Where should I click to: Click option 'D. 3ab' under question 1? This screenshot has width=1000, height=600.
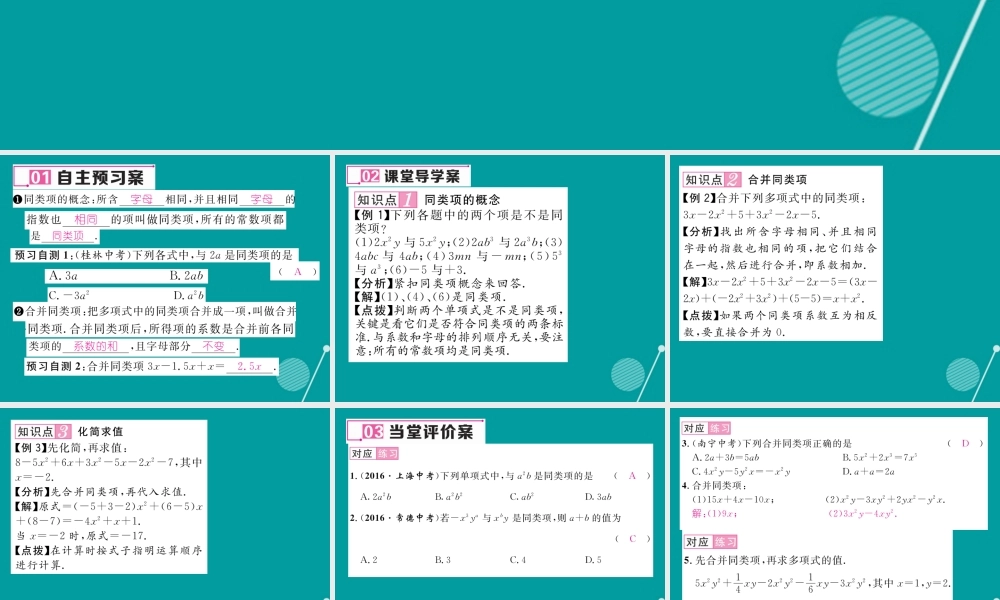pyautogui.click(x=598, y=496)
